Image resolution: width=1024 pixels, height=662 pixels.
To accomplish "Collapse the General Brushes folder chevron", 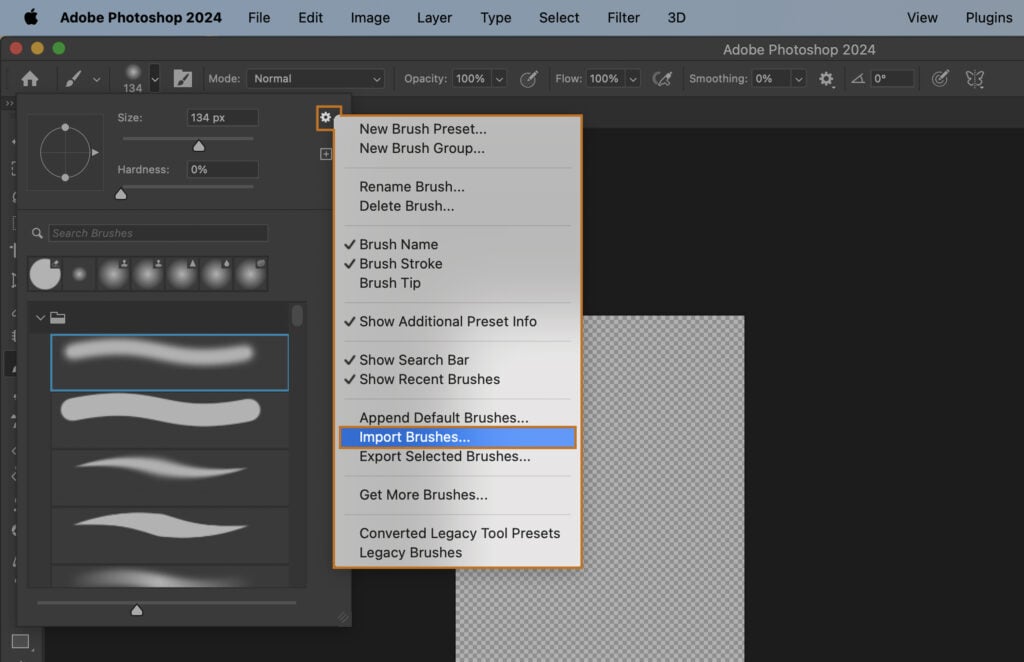I will click(x=38, y=317).
